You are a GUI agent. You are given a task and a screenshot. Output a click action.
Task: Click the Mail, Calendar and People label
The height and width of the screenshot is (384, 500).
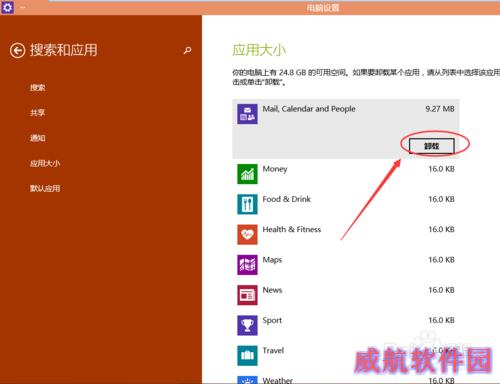309,109
